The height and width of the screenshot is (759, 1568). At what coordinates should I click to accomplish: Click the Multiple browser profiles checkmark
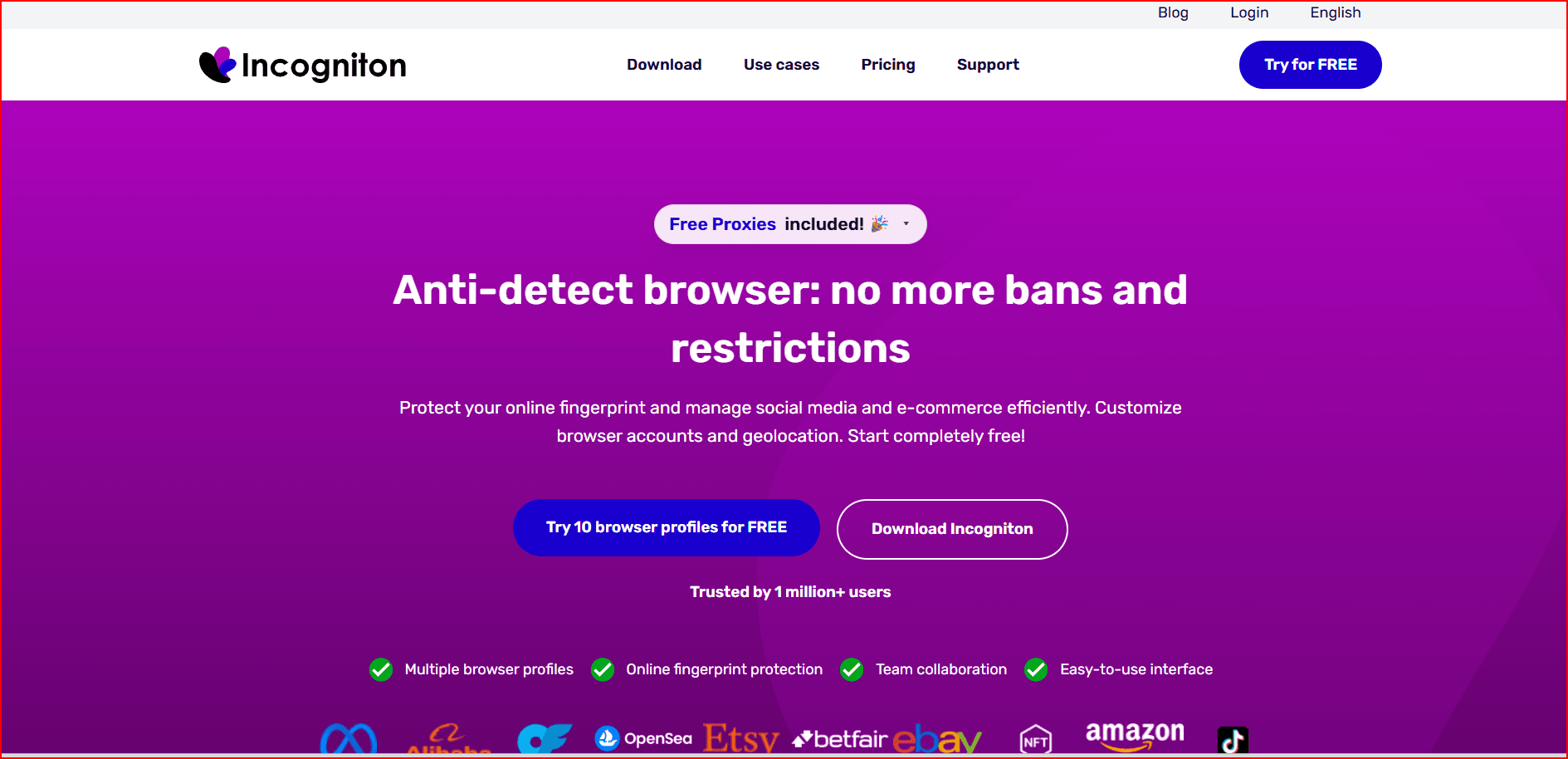coord(381,669)
